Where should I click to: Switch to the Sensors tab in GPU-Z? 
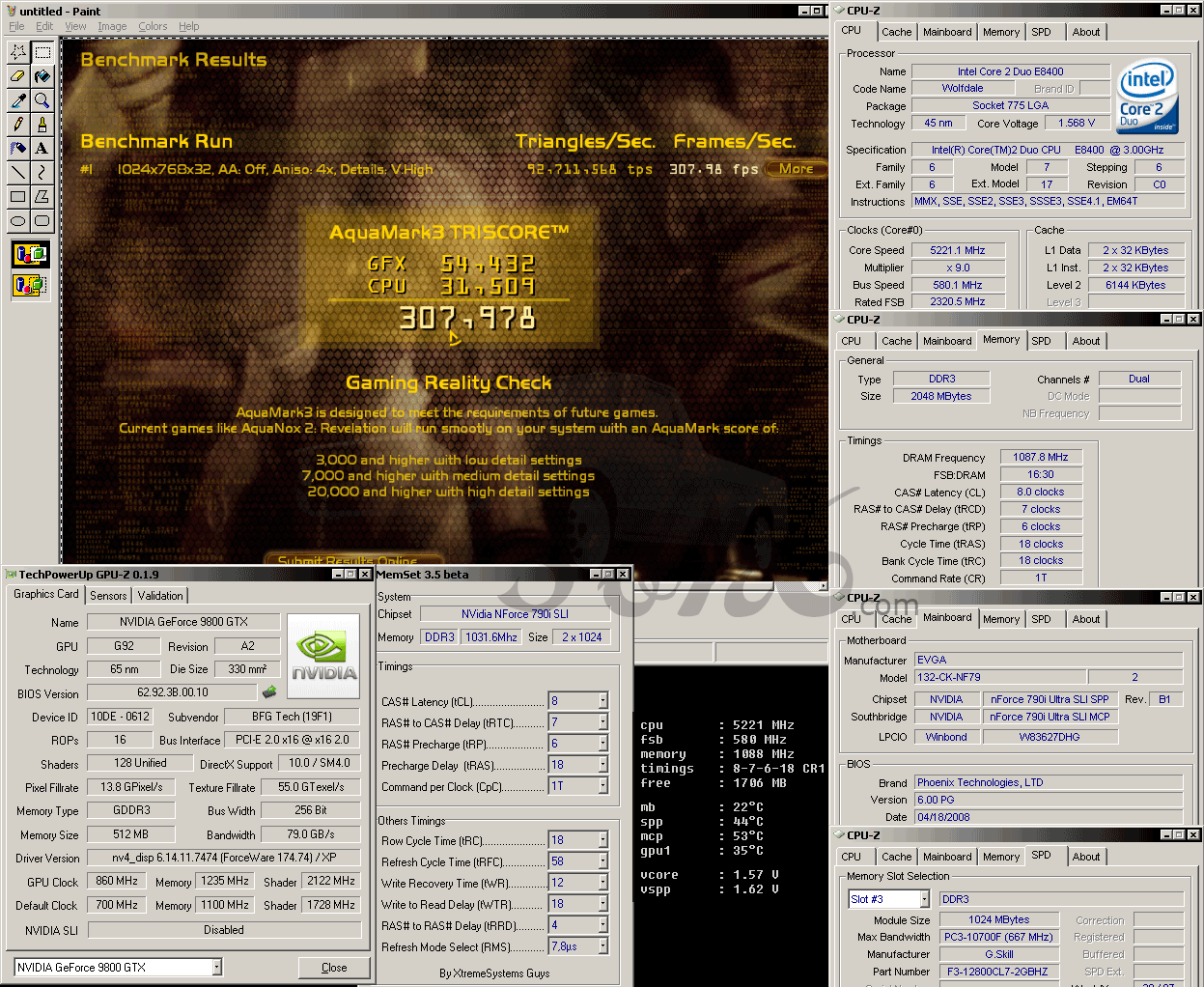tap(108, 596)
